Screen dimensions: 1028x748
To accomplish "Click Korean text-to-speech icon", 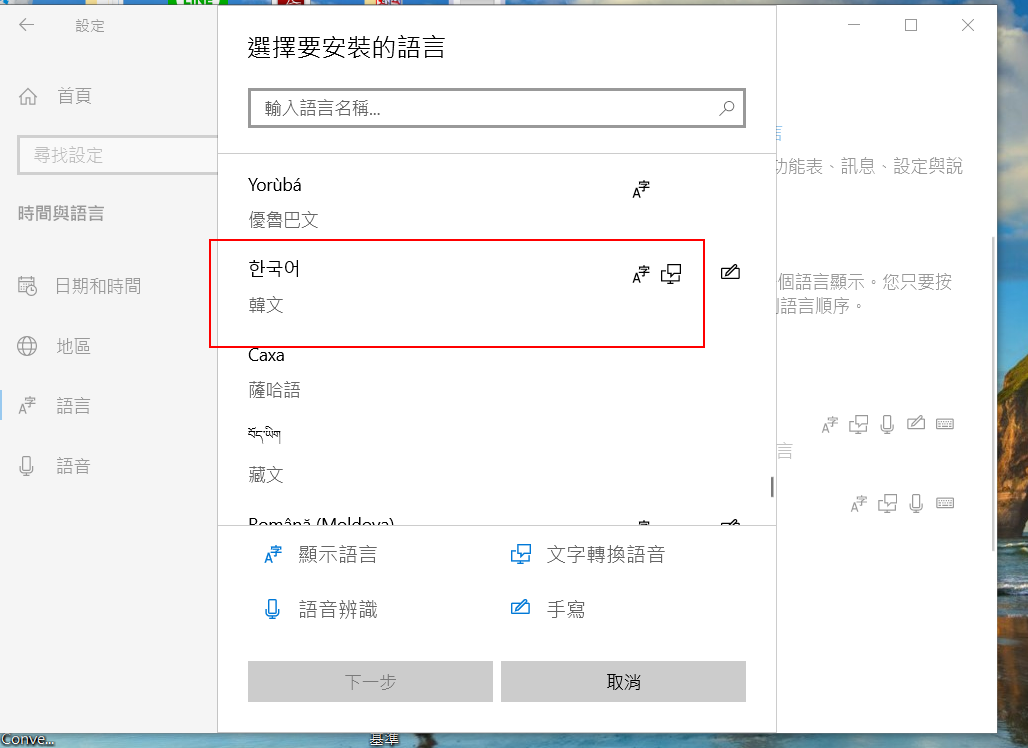I will pyautogui.click(x=671, y=273).
